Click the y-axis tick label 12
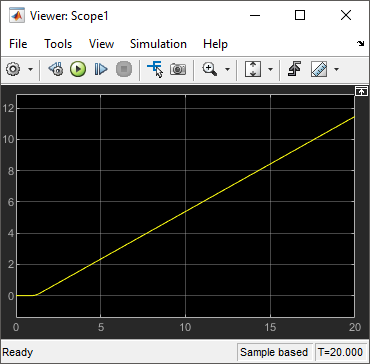 7,108
